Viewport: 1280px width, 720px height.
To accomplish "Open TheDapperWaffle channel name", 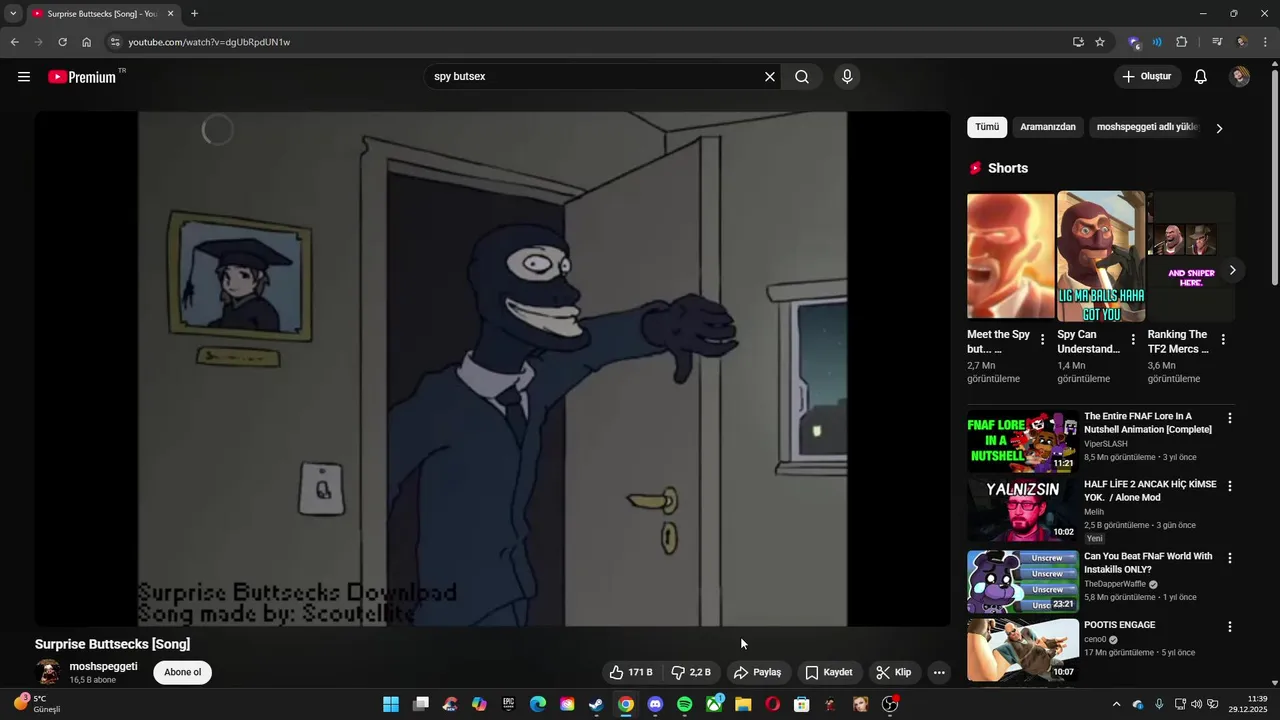I will pos(1115,584).
